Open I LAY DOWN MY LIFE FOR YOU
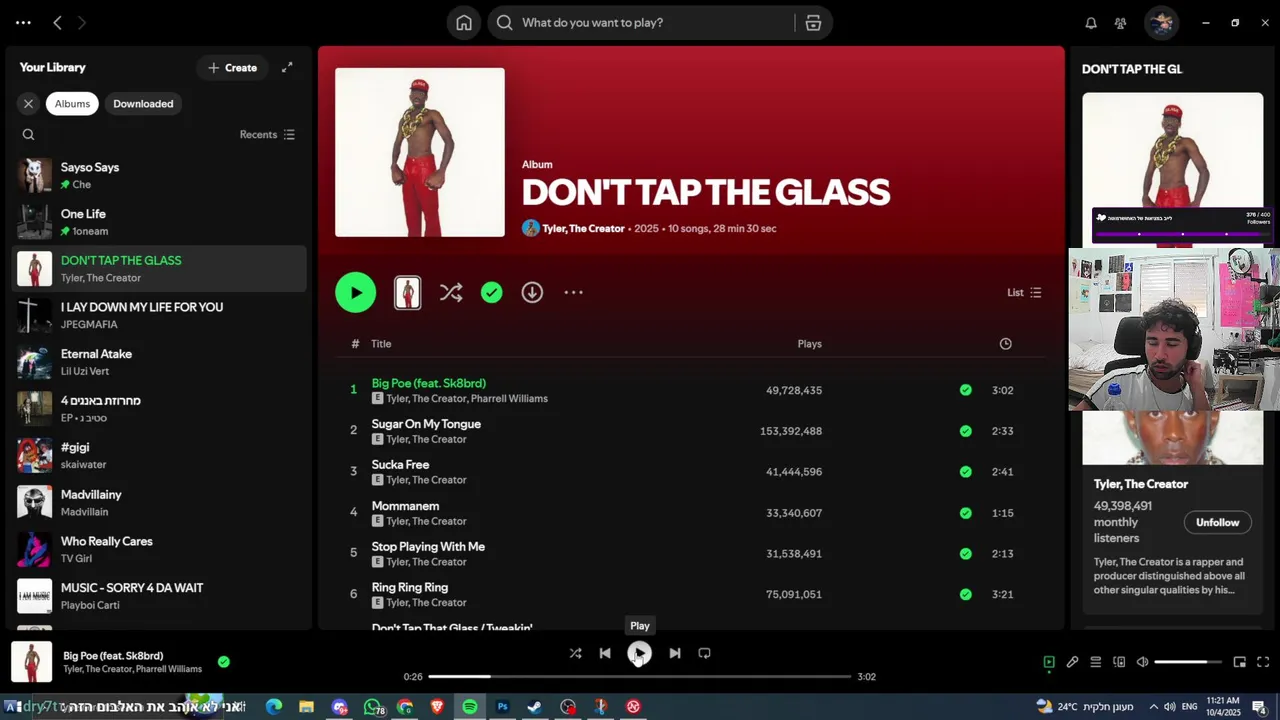 tap(160, 315)
